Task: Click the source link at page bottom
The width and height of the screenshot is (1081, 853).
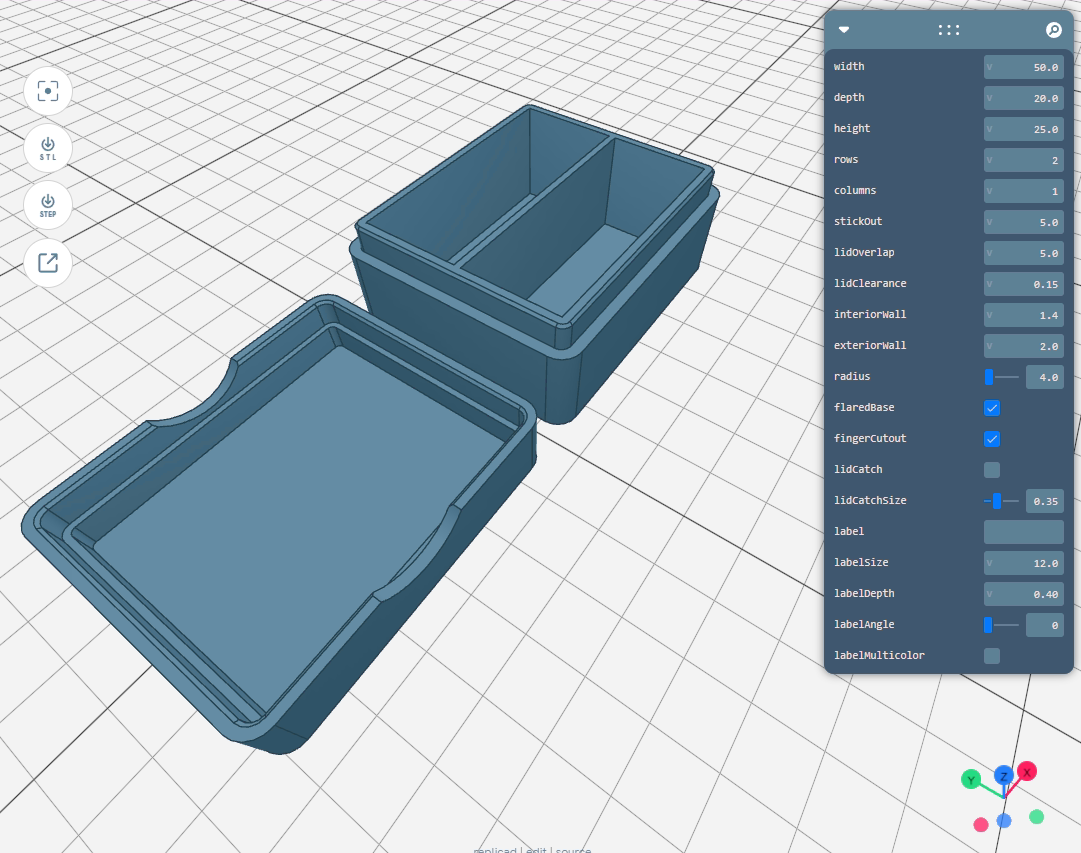Action: coord(574,849)
